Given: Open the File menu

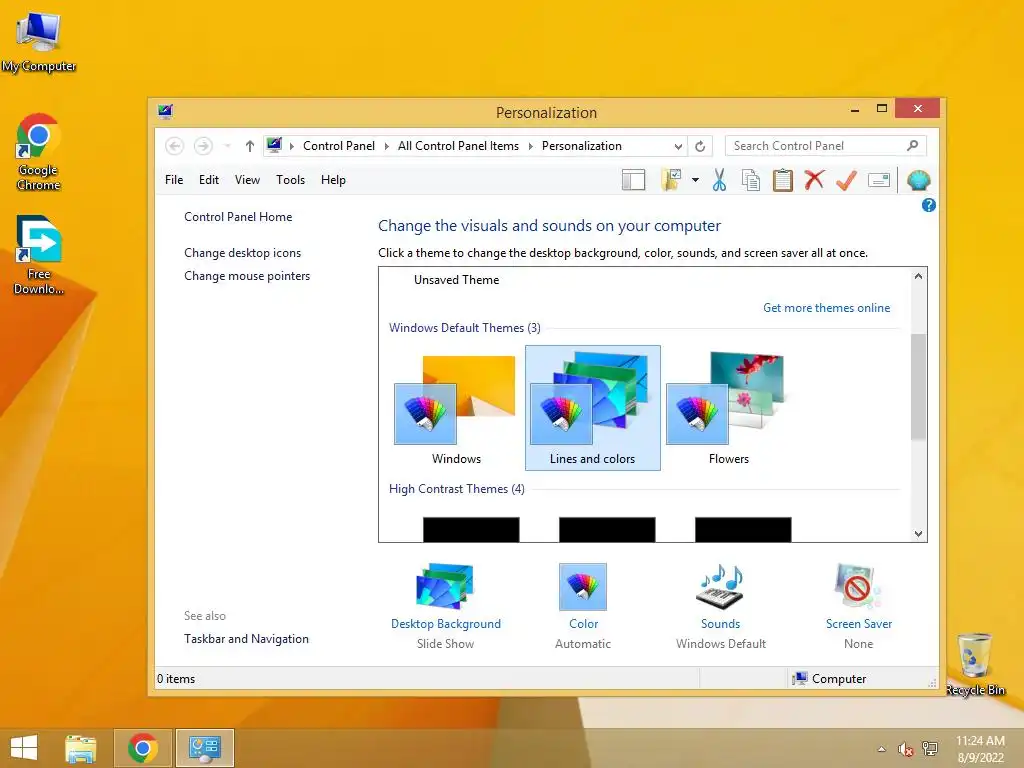Looking at the screenshot, I should 174,180.
